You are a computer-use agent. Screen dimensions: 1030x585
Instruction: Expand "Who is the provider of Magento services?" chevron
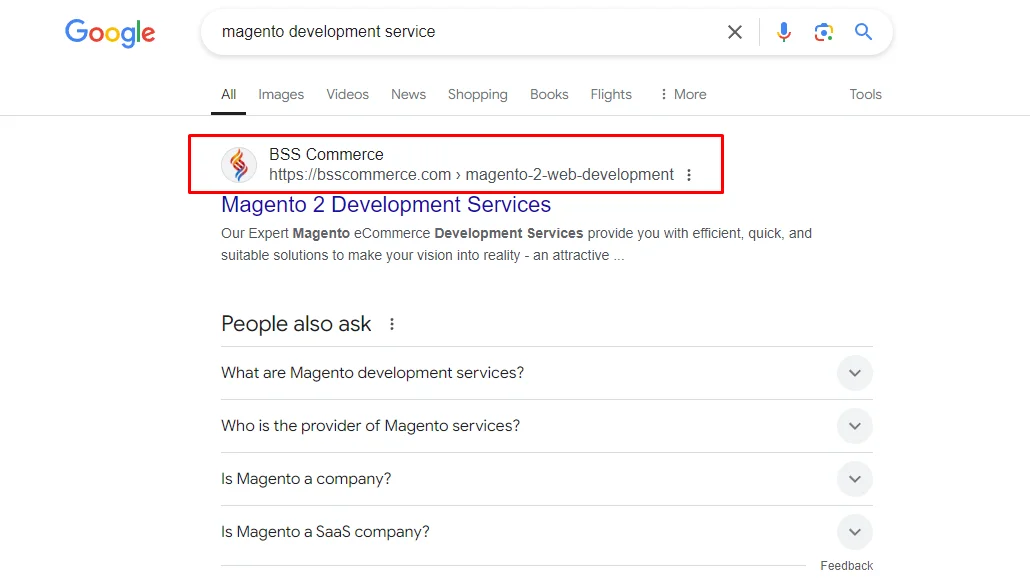855,426
